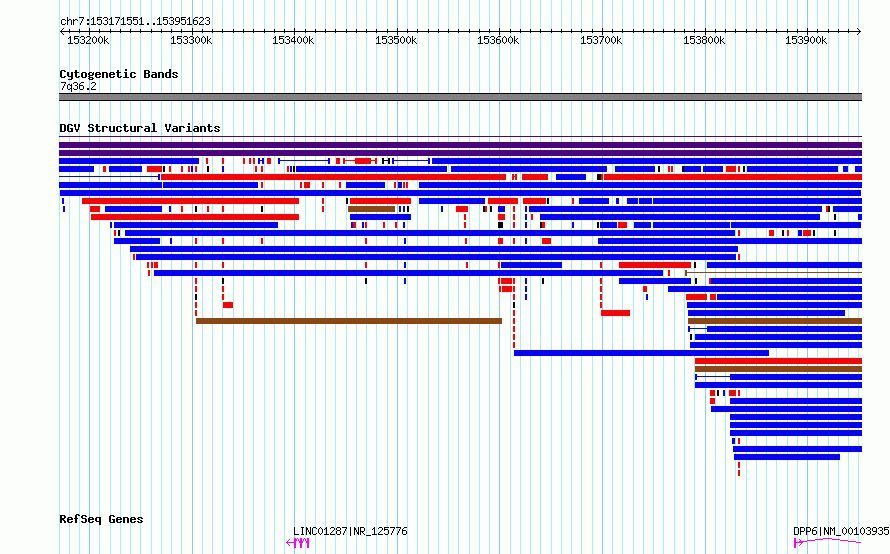Click the second purple full-width variant bar

[x=460, y=153]
